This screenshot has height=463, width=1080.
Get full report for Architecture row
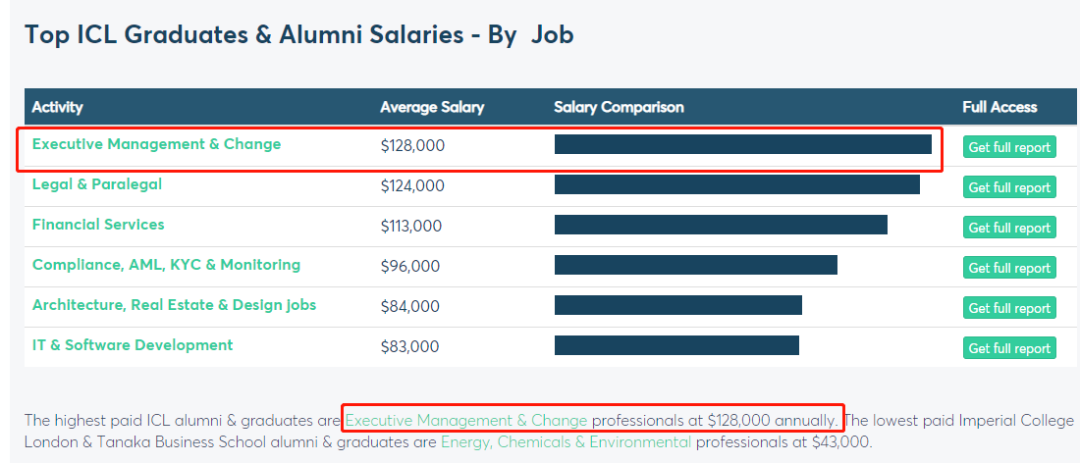click(1009, 308)
